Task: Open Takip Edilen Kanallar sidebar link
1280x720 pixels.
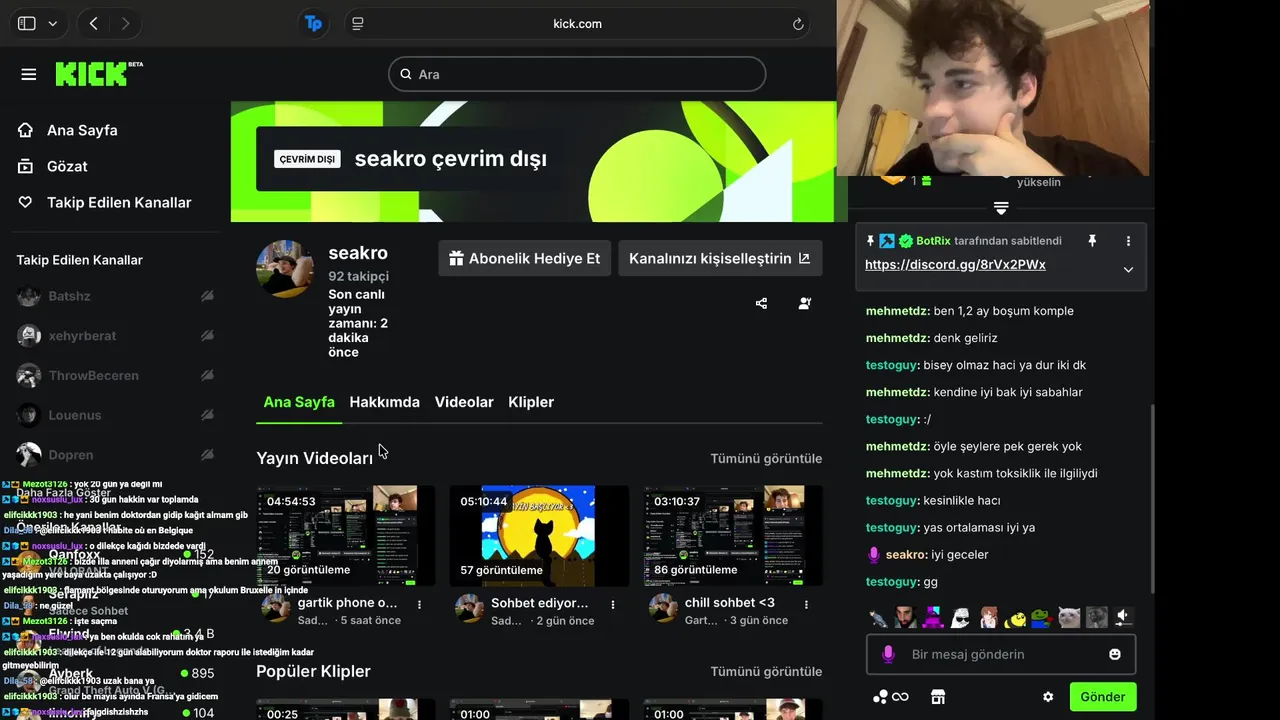Action: pyautogui.click(x=105, y=202)
